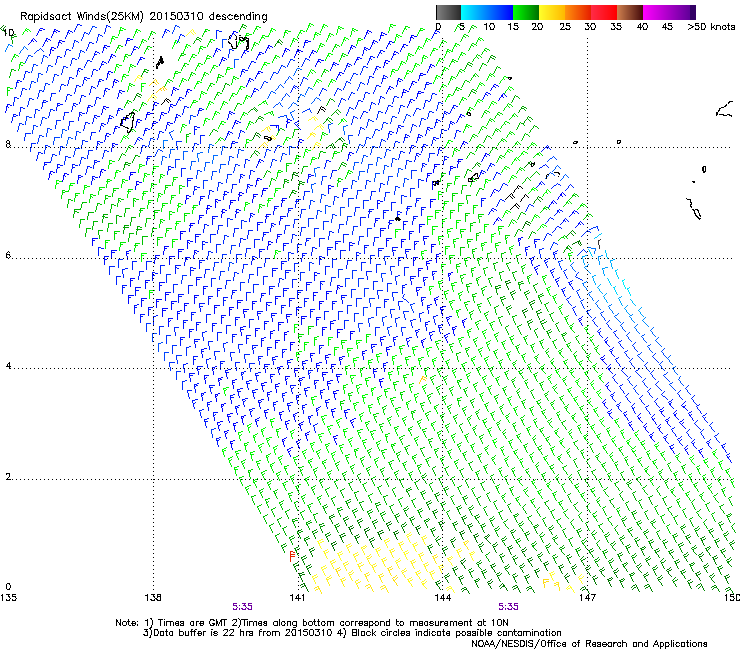Viewport: 740px width, 650px height.
Task: Click the latitude label '4' on left axis
Action: tap(8, 365)
